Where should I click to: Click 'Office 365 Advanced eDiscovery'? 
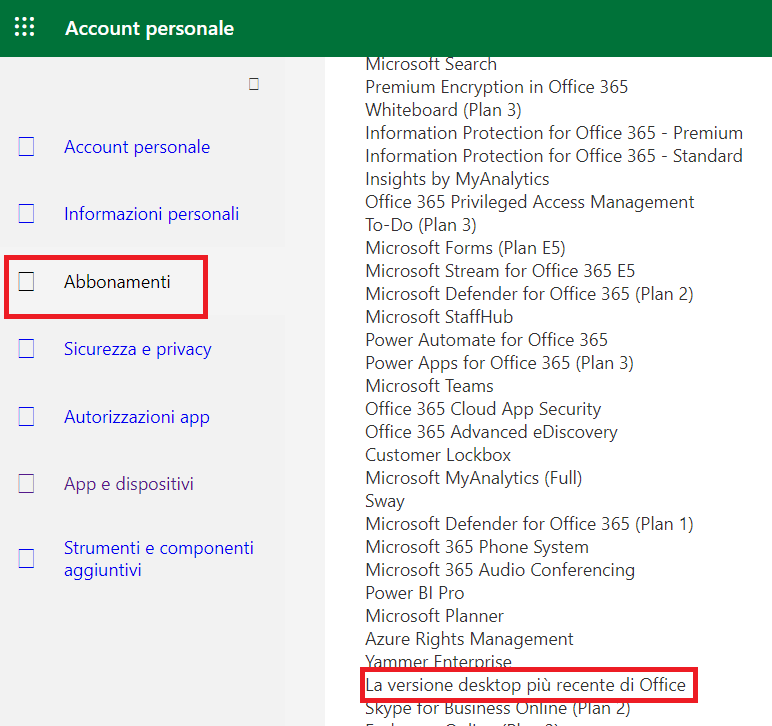point(491,432)
